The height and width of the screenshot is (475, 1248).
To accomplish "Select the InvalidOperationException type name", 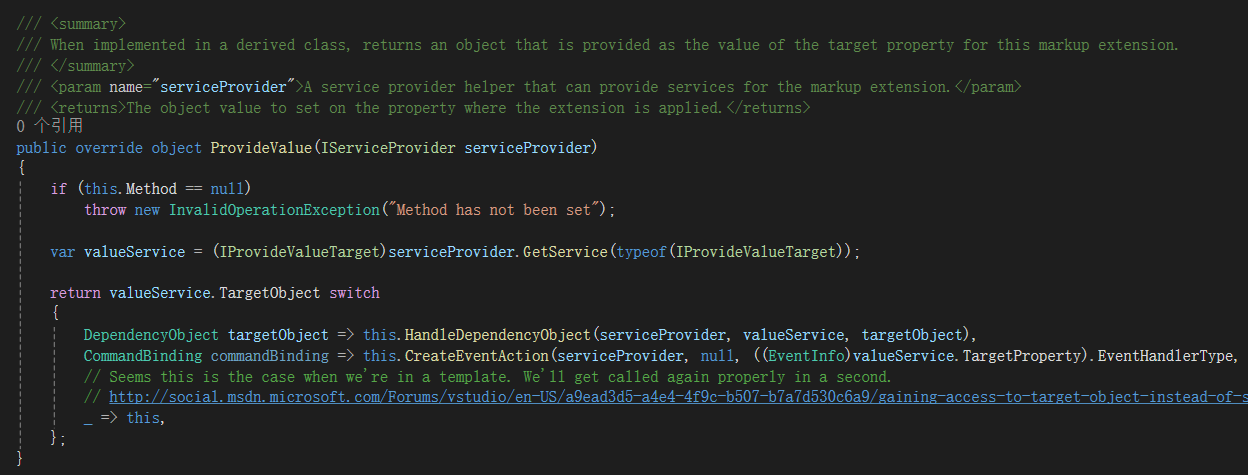I will [x=274, y=210].
